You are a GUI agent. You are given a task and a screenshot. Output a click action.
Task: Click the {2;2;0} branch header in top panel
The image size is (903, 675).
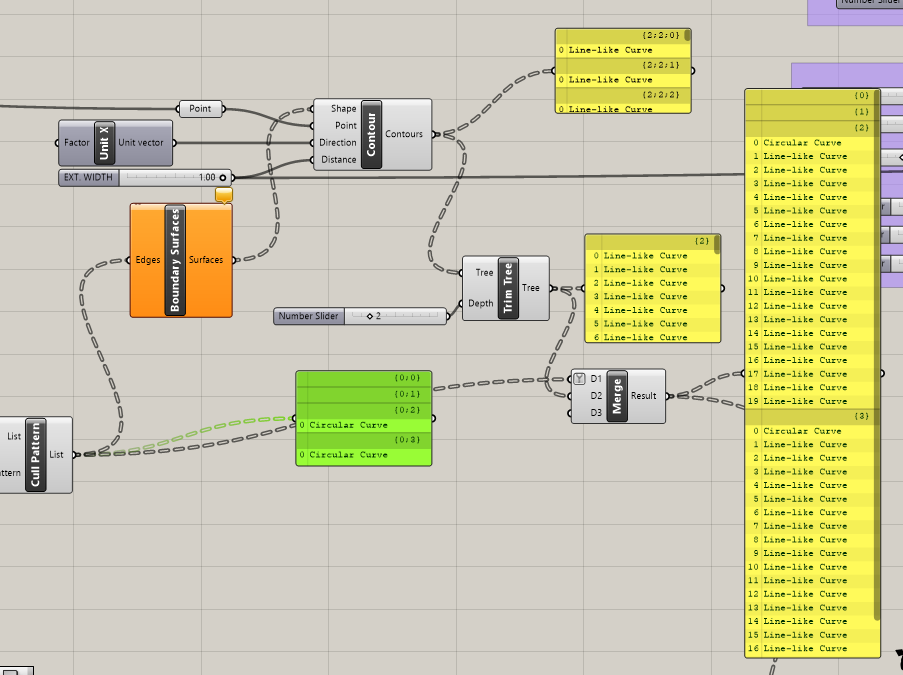pos(621,36)
